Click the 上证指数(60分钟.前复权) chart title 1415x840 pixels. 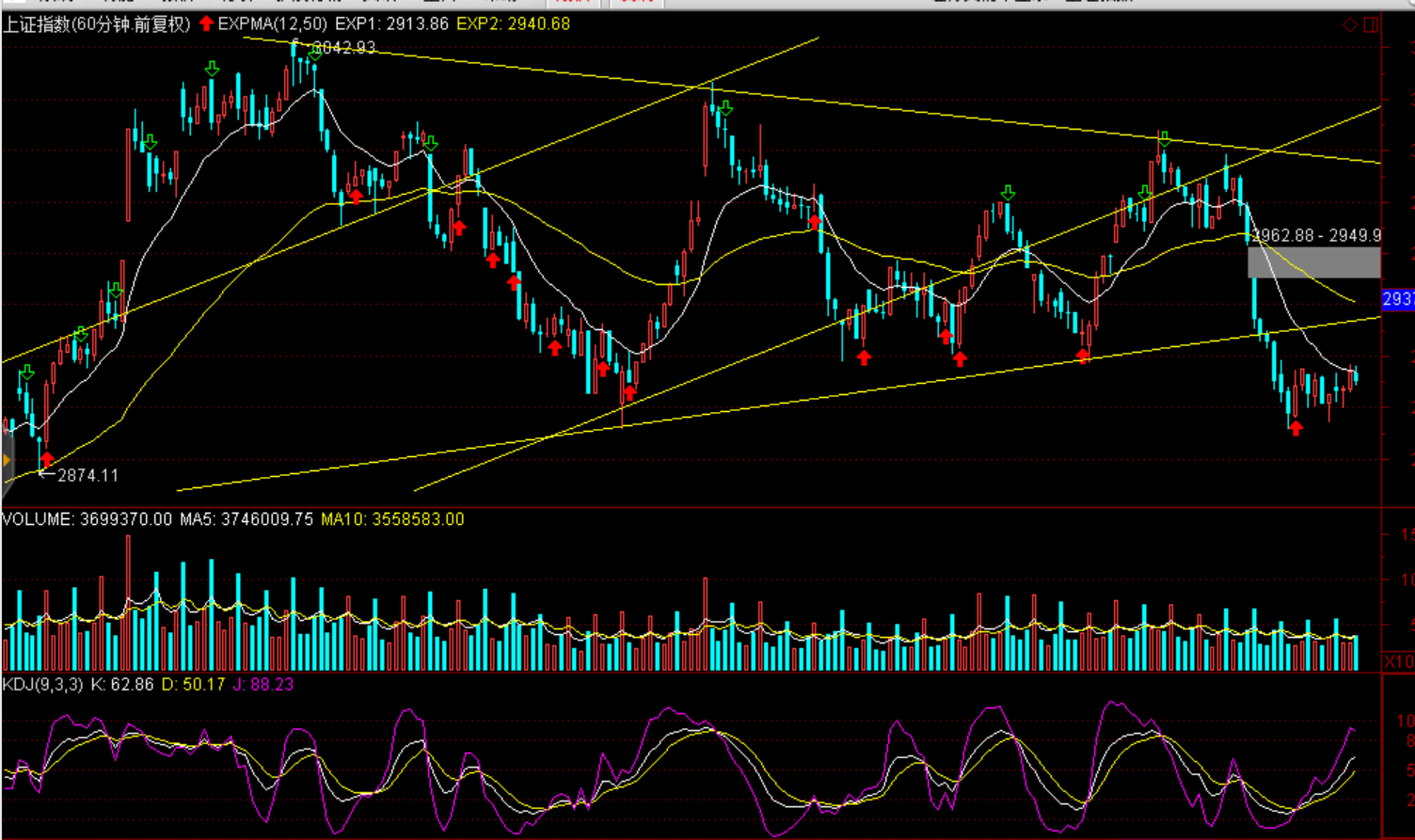click(x=96, y=24)
